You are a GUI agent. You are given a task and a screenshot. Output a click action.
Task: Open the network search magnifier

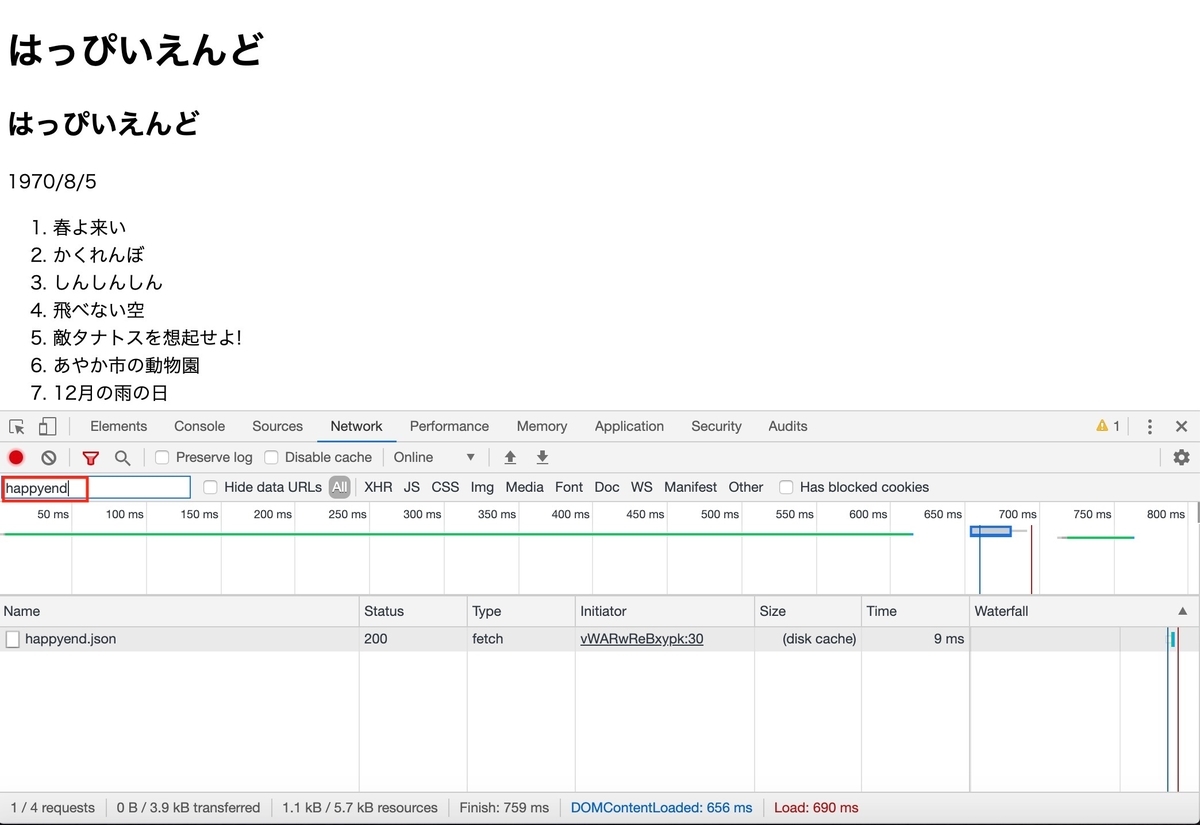tap(122, 458)
